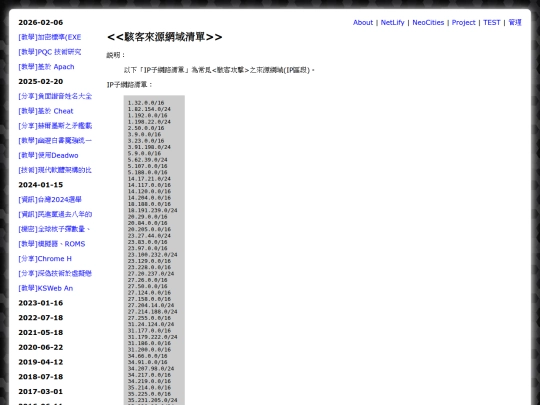
Task: Click the IP entry 27.214.188.0/24
Action: [x=153, y=312]
